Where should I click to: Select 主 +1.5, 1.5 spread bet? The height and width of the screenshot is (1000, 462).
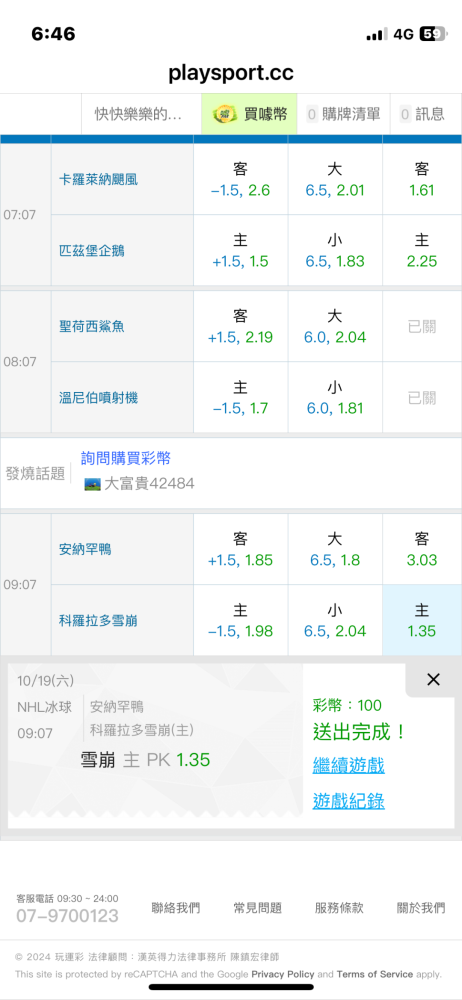(x=241, y=250)
